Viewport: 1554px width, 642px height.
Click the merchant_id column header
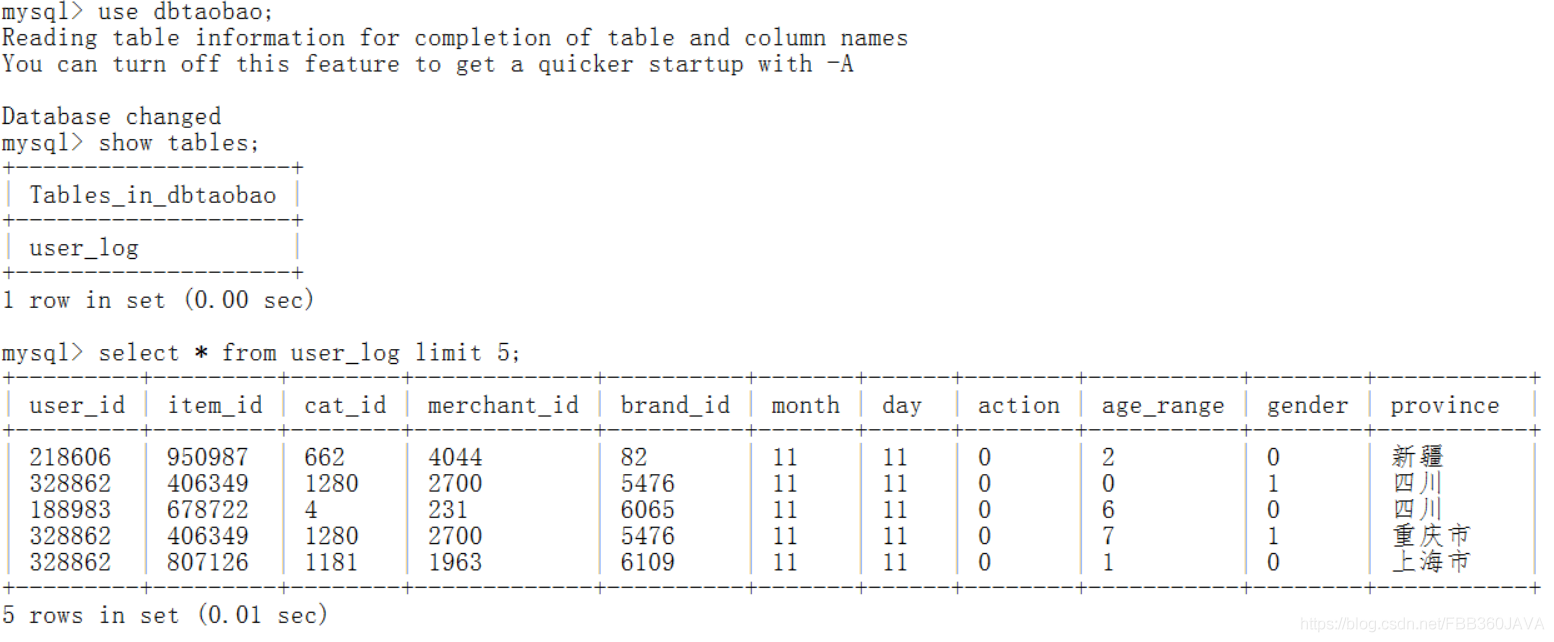pos(503,405)
